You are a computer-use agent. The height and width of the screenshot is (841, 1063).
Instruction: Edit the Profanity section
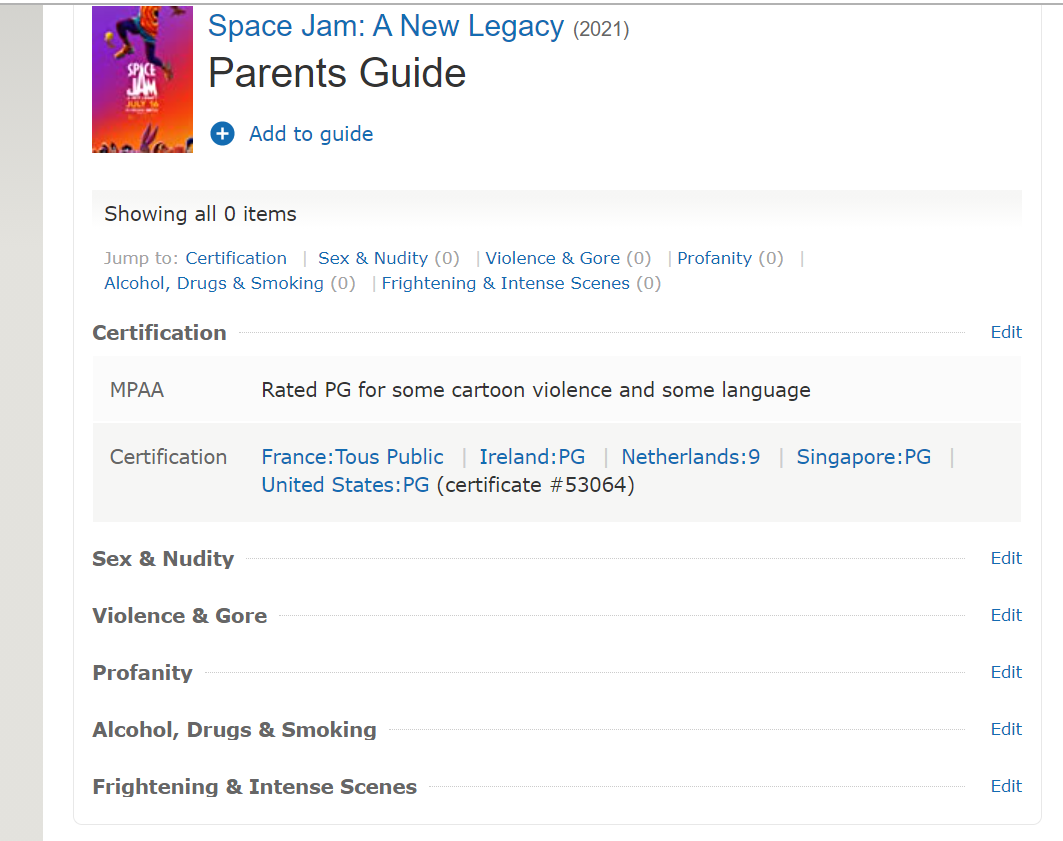point(1006,672)
